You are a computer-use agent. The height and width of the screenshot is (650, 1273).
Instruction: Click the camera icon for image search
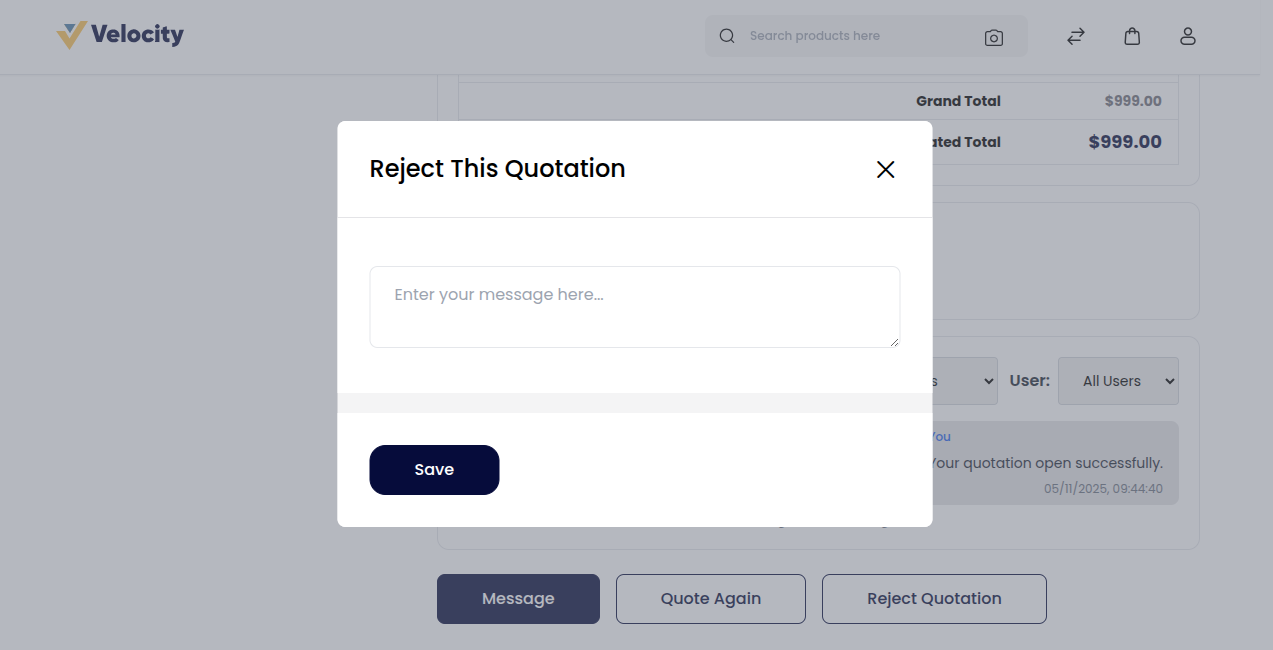click(x=994, y=36)
